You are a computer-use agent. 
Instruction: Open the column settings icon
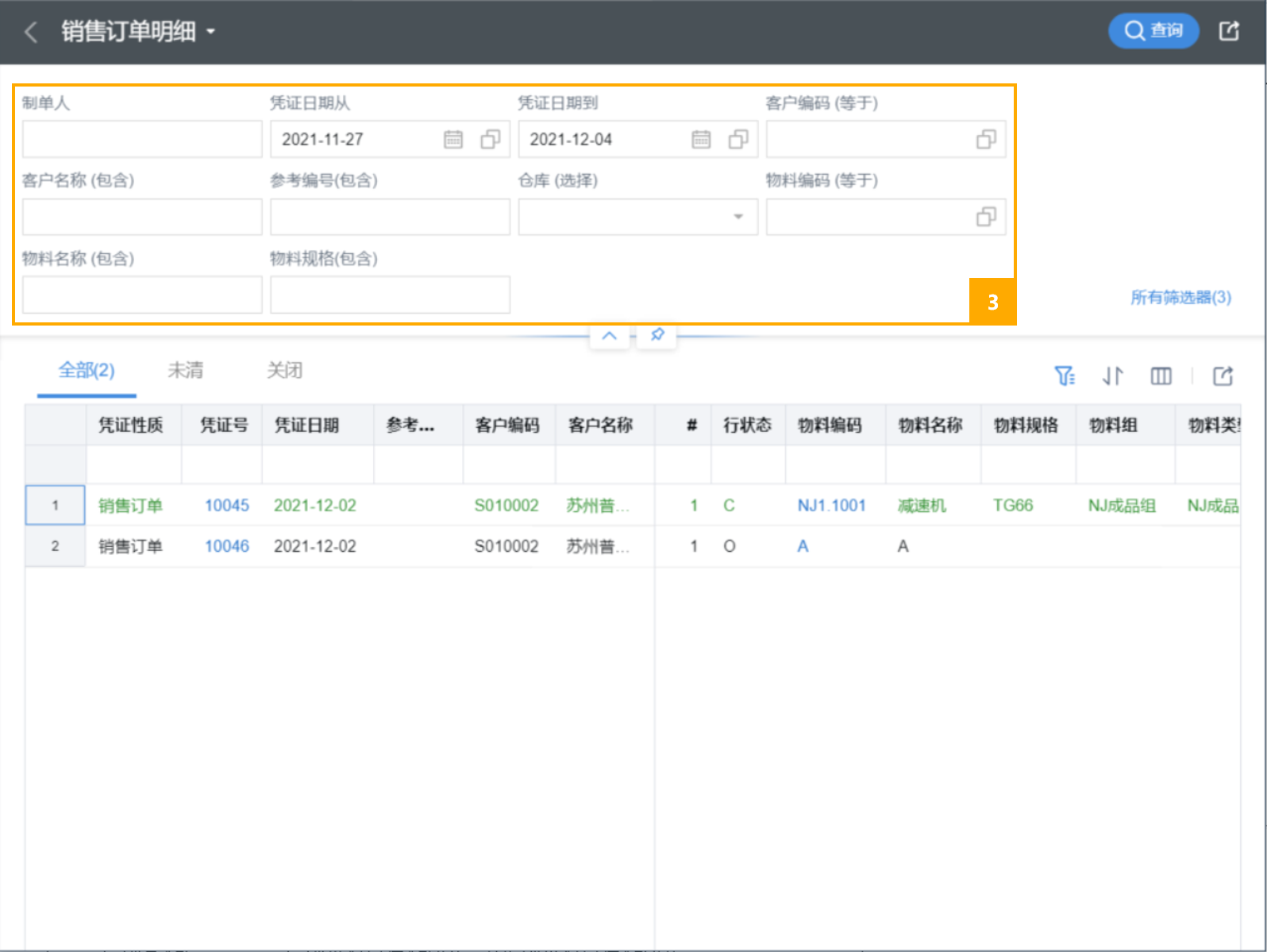[x=1161, y=376]
